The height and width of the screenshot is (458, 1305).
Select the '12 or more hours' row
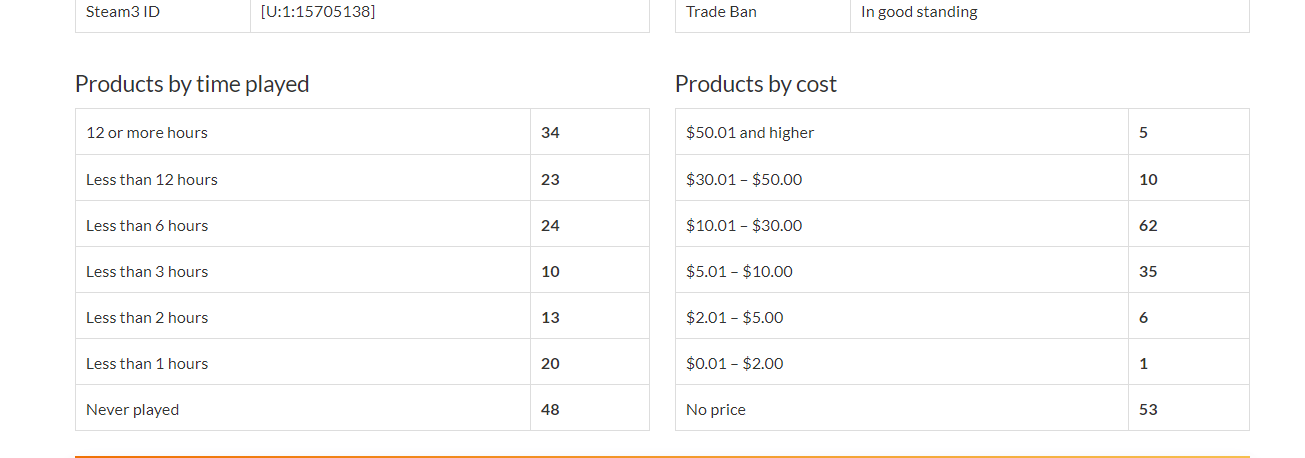coord(147,132)
